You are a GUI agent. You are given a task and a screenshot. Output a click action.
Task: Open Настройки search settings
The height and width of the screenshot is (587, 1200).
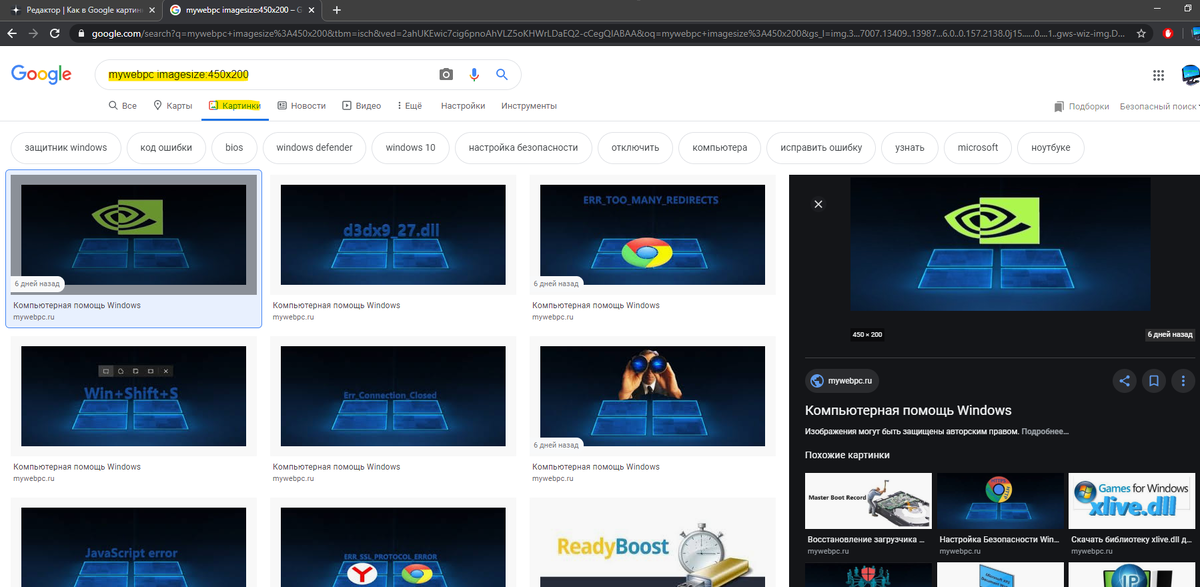[x=463, y=106]
